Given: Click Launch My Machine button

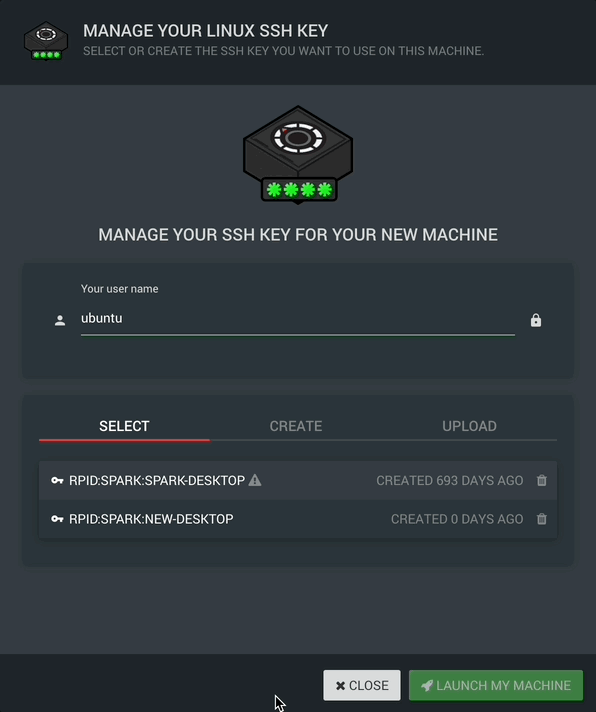Looking at the screenshot, I should 496,685.
